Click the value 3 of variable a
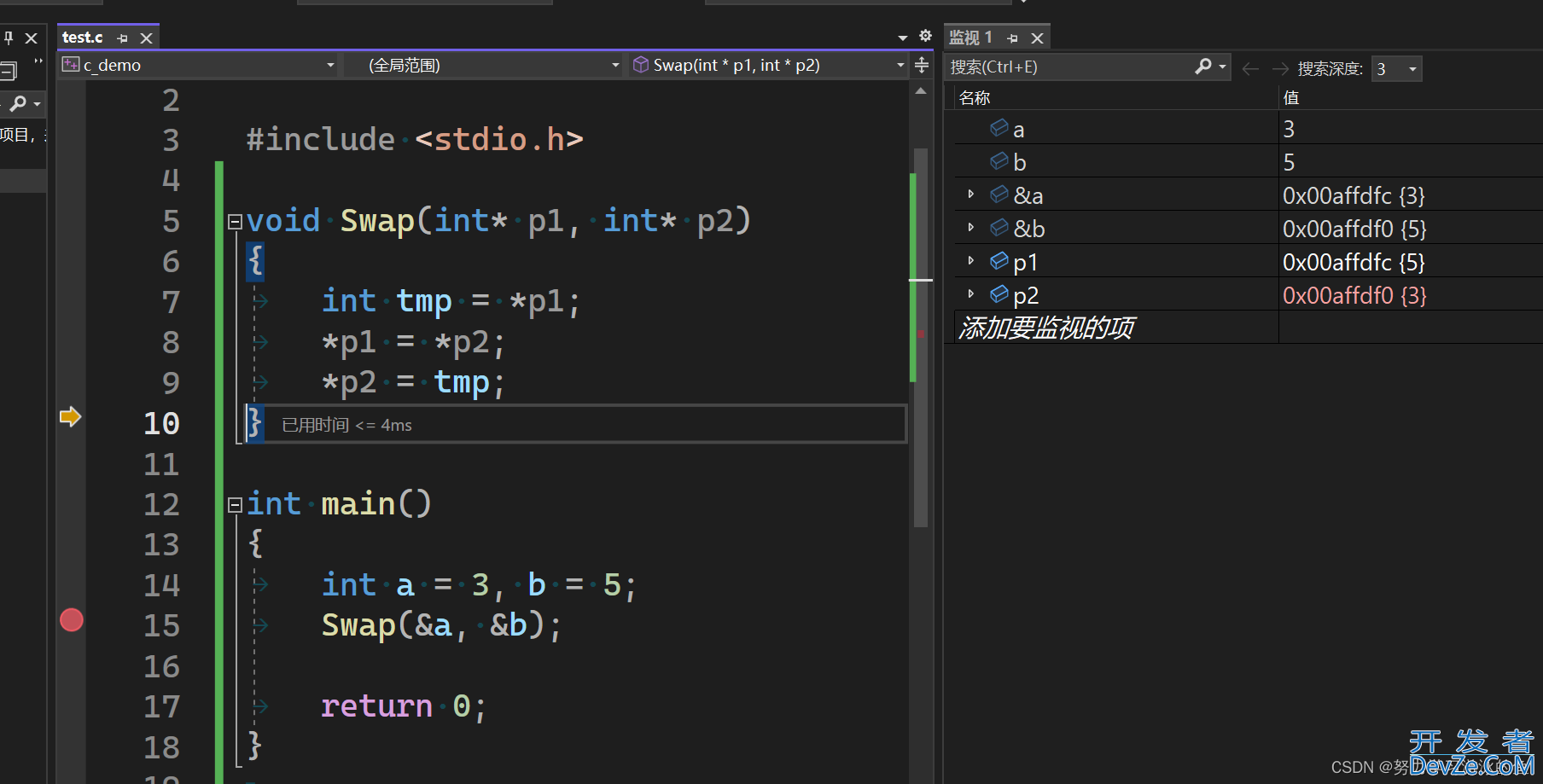Screen dimensions: 1543x784 pyautogui.click(x=1289, y=129)
